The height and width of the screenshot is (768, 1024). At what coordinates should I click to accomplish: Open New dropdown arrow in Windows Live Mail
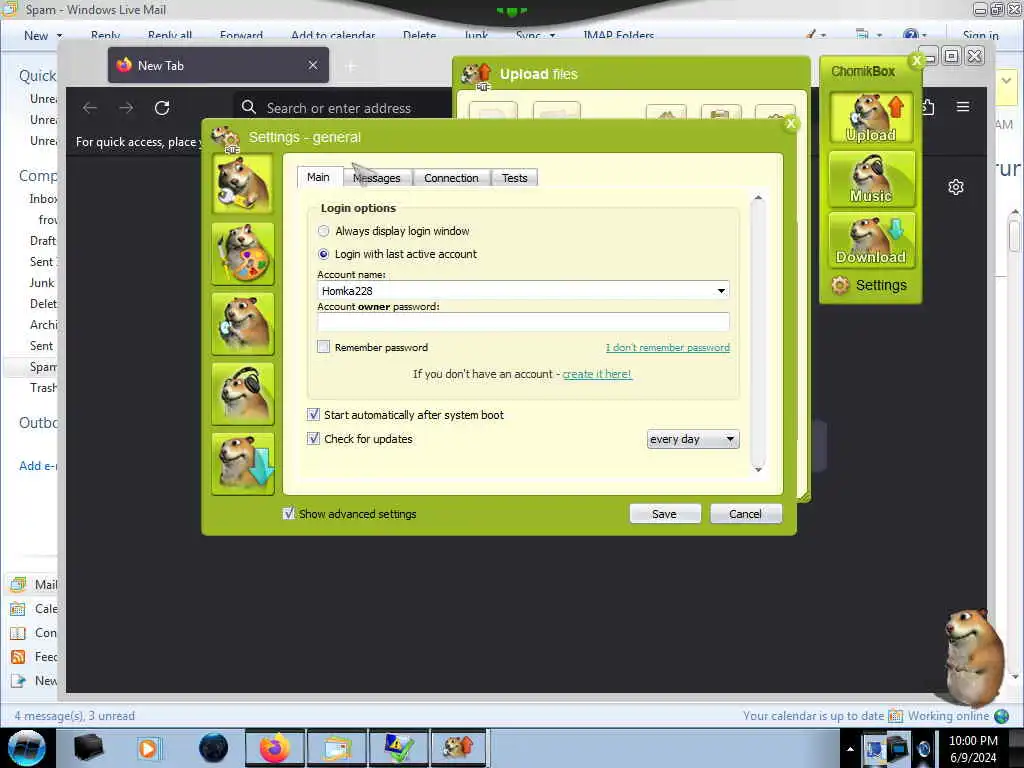point(59,36)
